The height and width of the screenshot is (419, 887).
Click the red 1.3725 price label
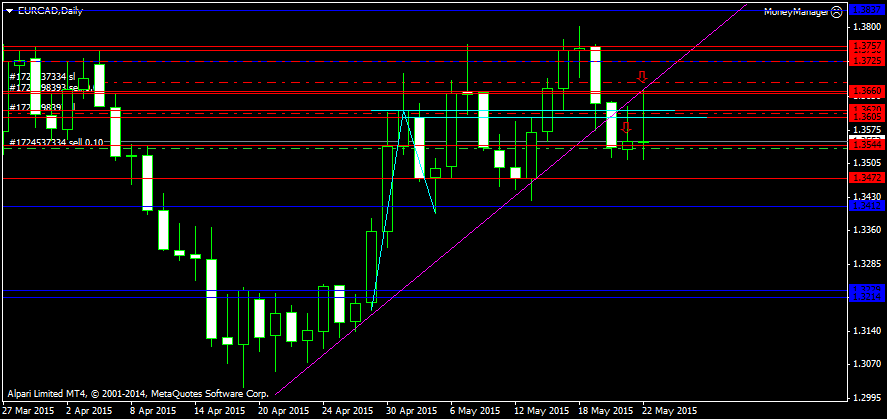(867, 61)
